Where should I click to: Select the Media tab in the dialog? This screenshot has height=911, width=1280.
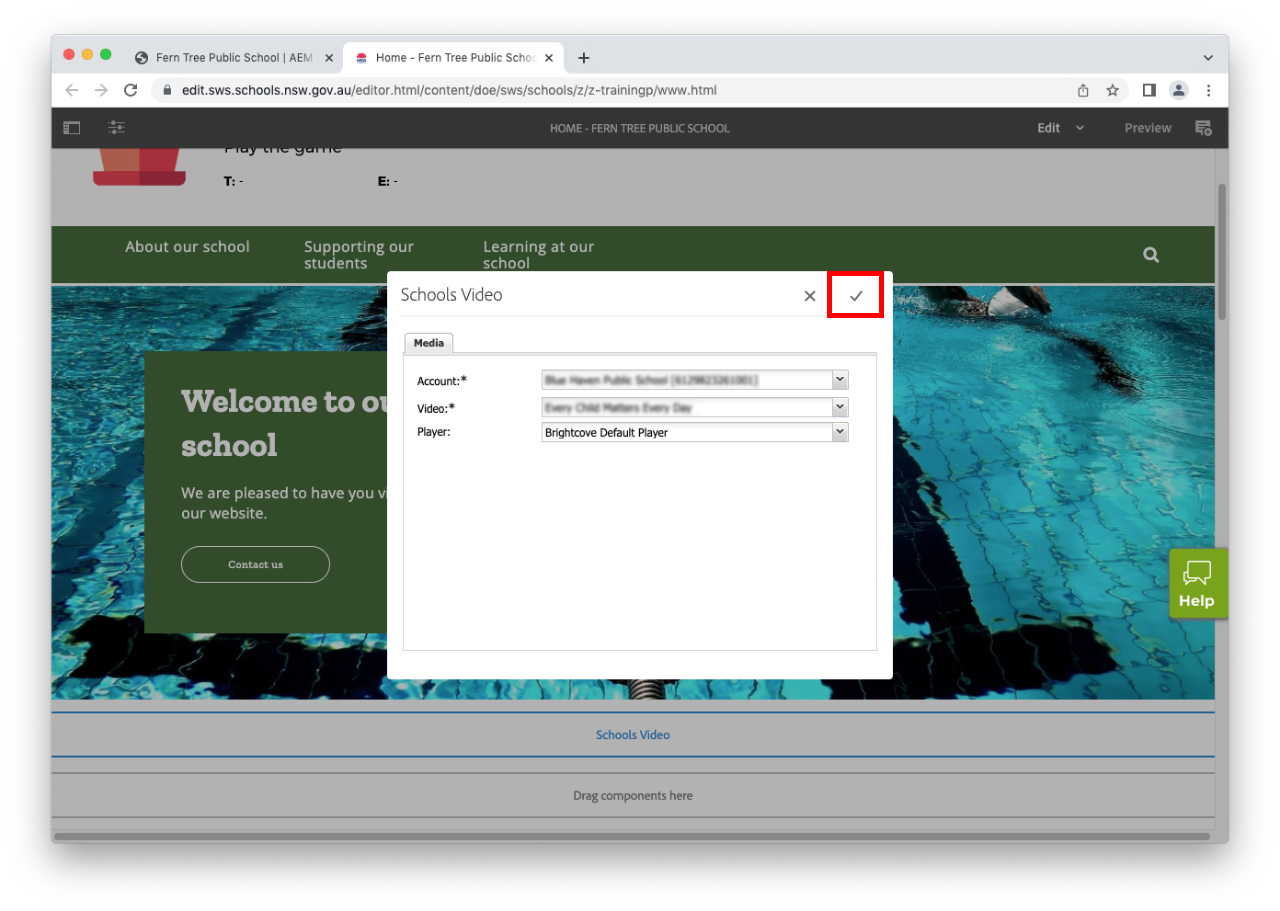(x=429, y=343)
